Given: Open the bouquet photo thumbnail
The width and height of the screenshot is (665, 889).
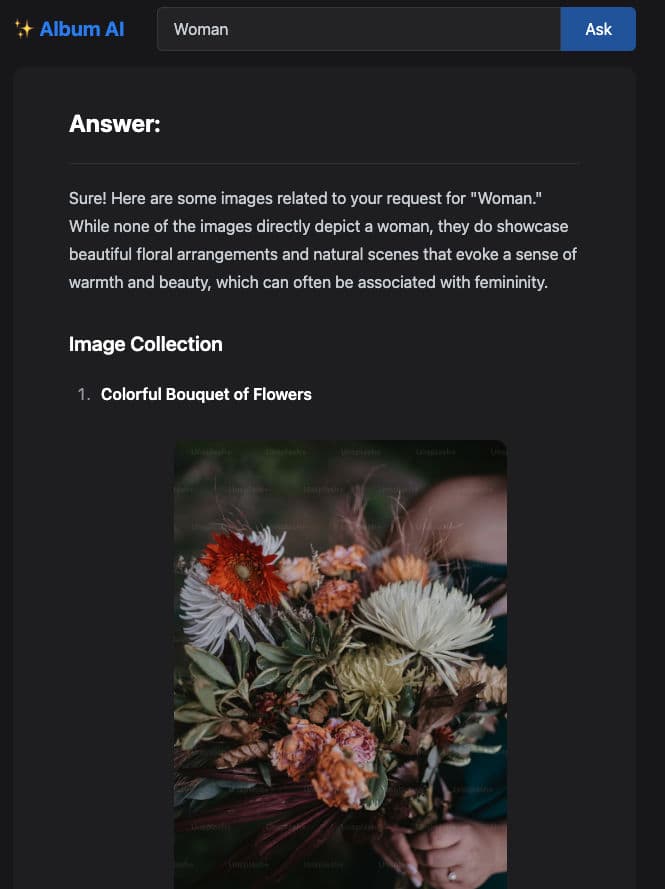Looking at the screenshot, I should 340,664.
